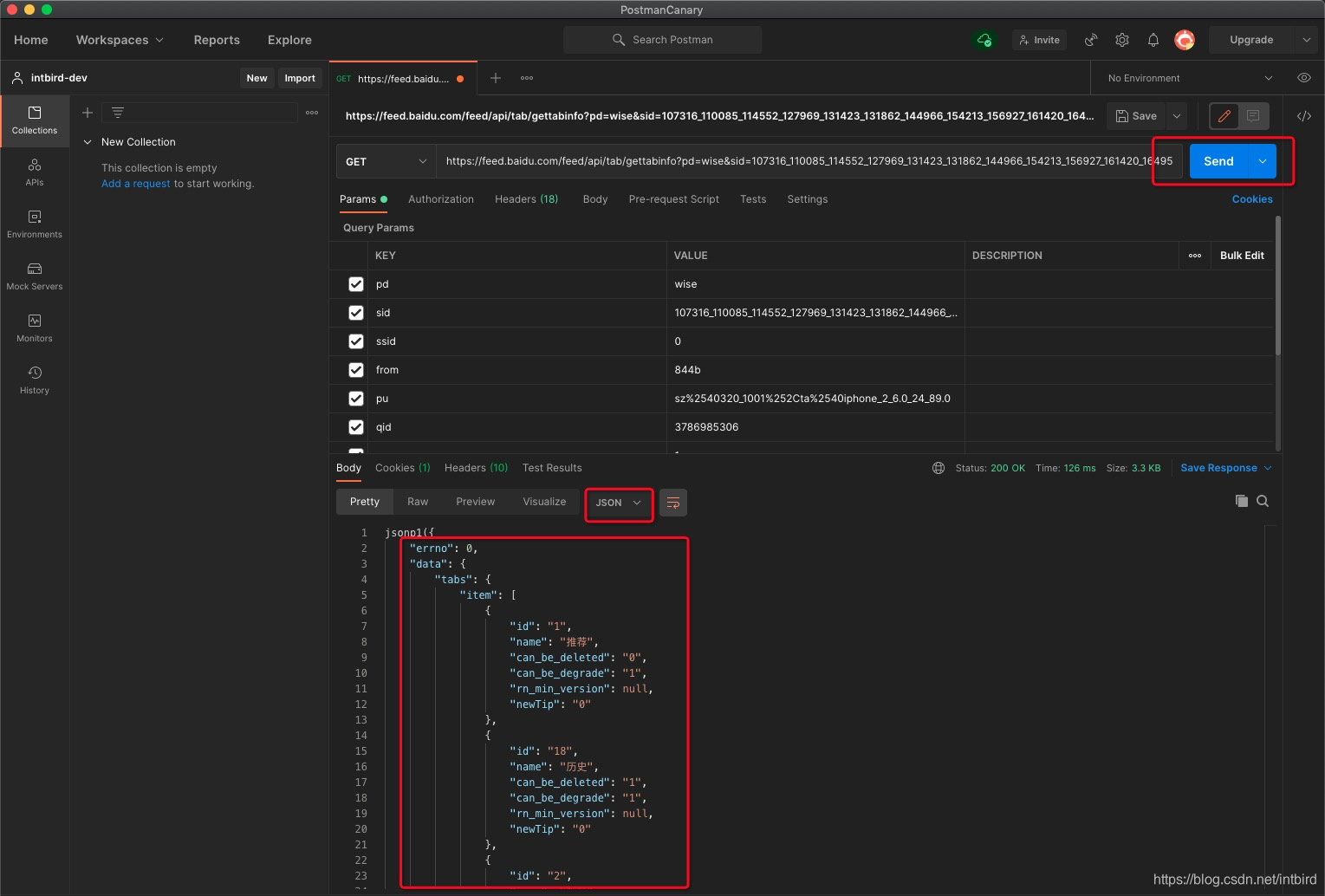Viewport: 1325px width, 896px height.
Task: Switch to the response Cookies (1) tab
Action: 403,468
